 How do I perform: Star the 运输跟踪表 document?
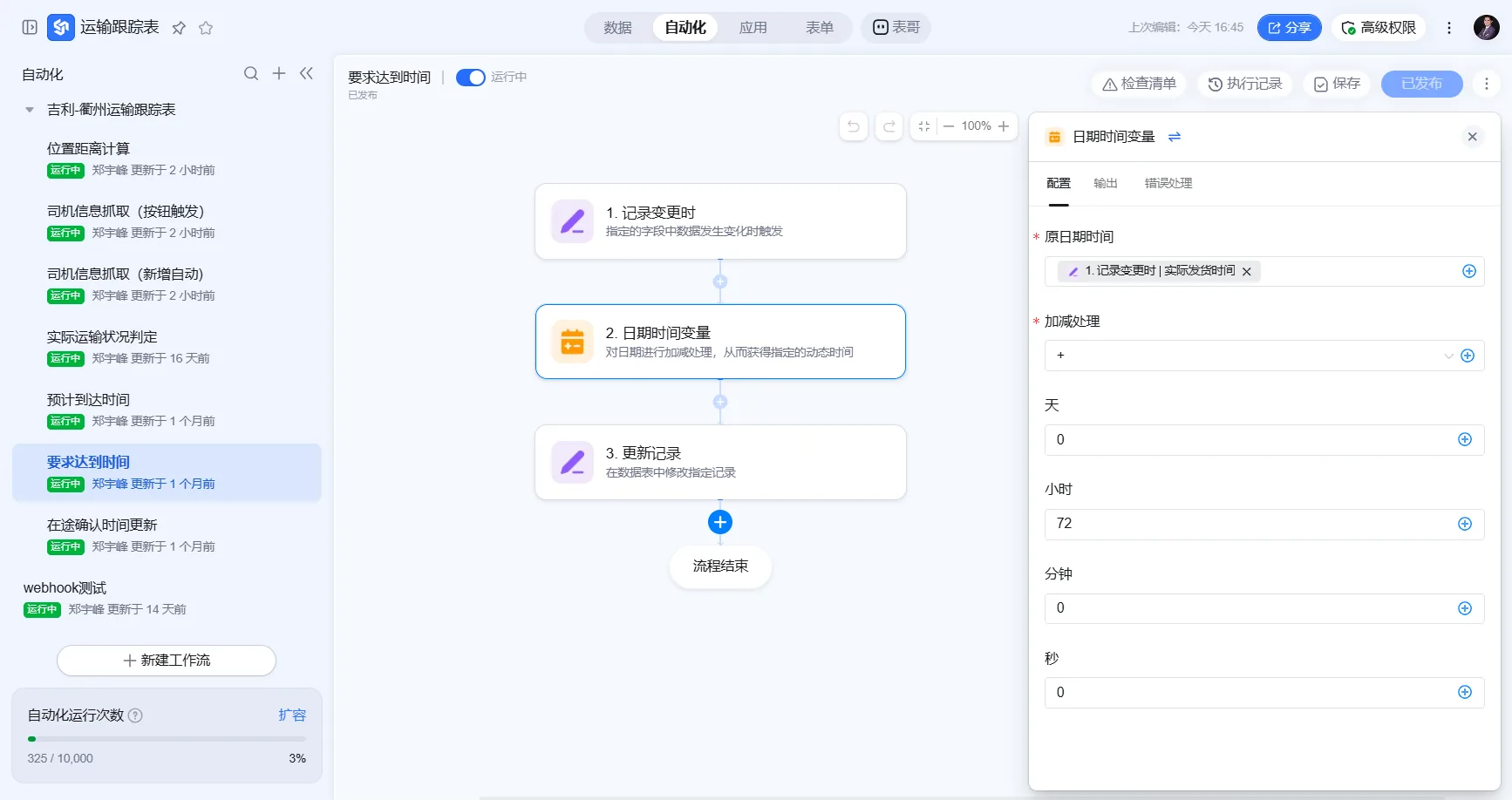pyautogui.click(x=206, y=28)
